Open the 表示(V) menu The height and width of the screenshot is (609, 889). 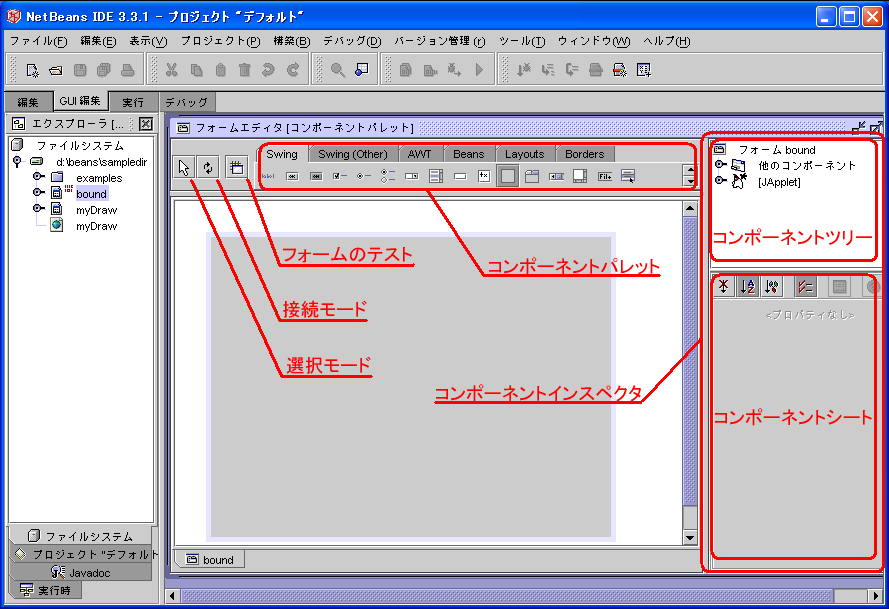pos(149,41)
